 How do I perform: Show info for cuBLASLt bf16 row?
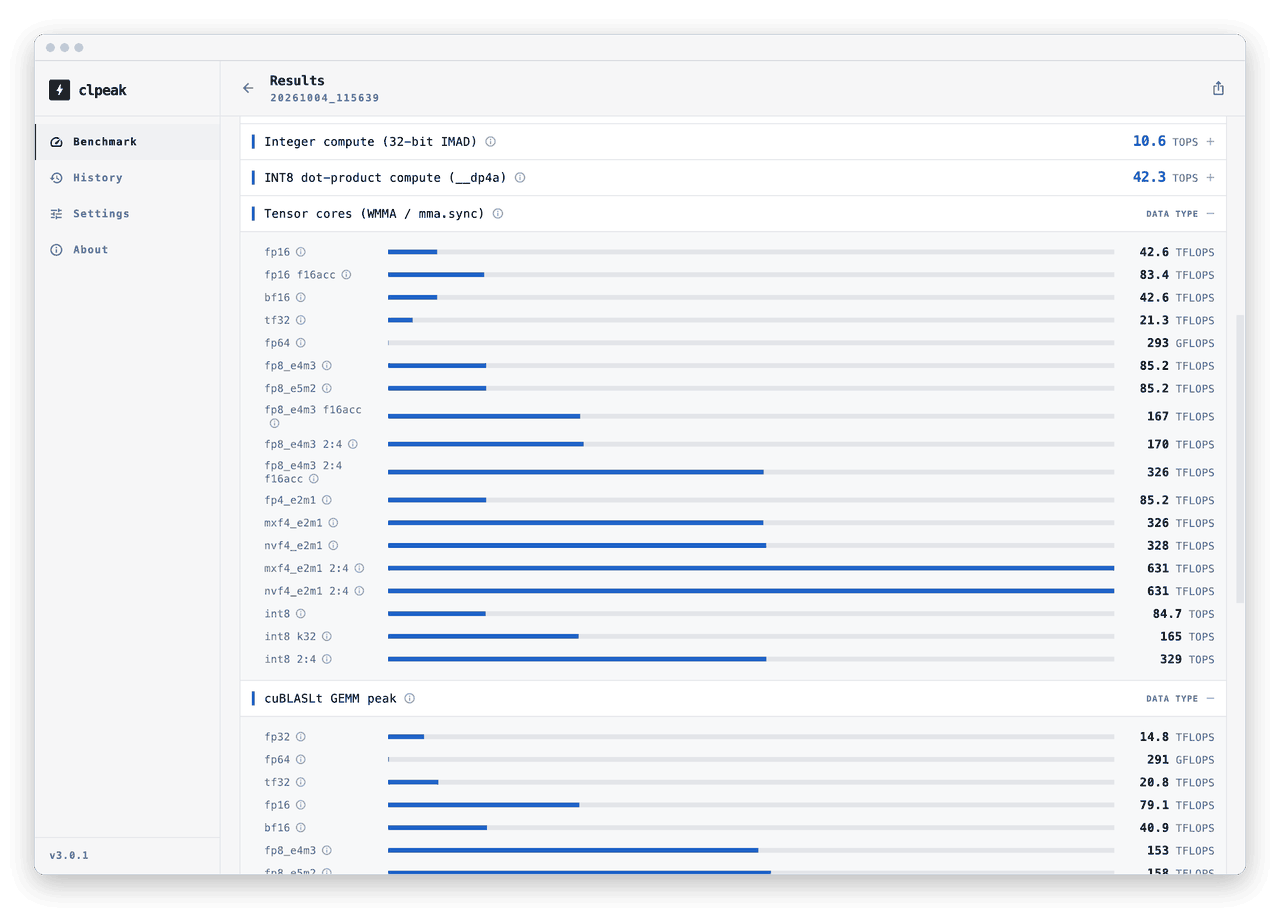click(x=301, y=829)
